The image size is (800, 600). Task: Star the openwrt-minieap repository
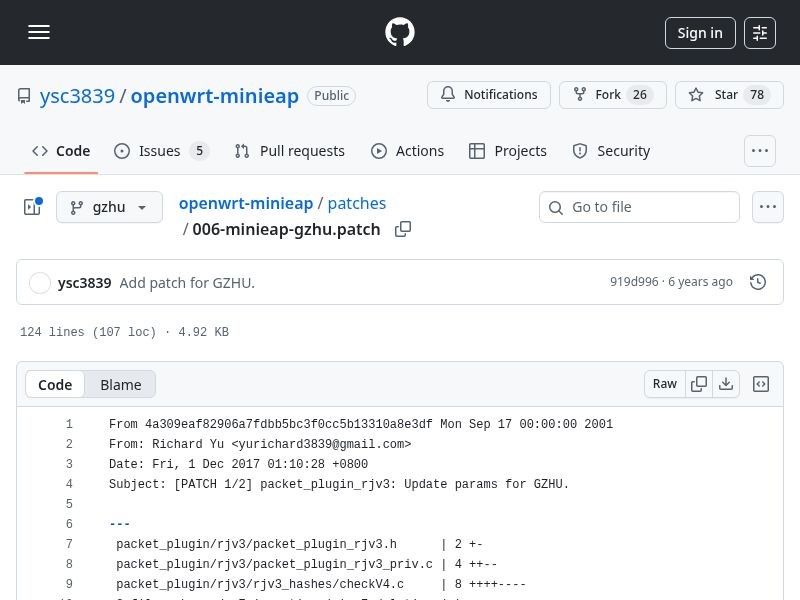tap(726, 95)
